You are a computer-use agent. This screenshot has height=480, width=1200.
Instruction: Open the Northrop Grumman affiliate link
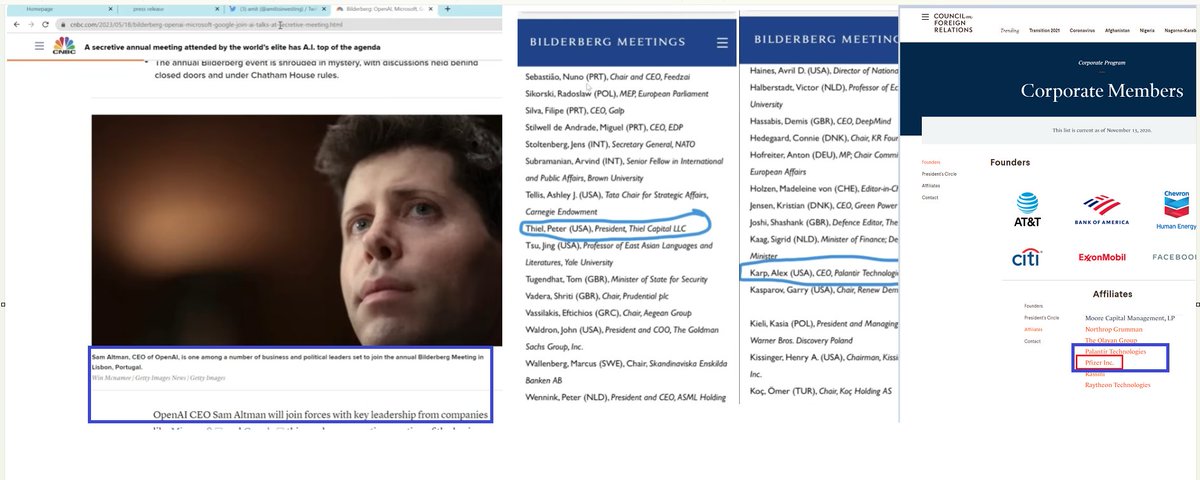pos(1113,329)
